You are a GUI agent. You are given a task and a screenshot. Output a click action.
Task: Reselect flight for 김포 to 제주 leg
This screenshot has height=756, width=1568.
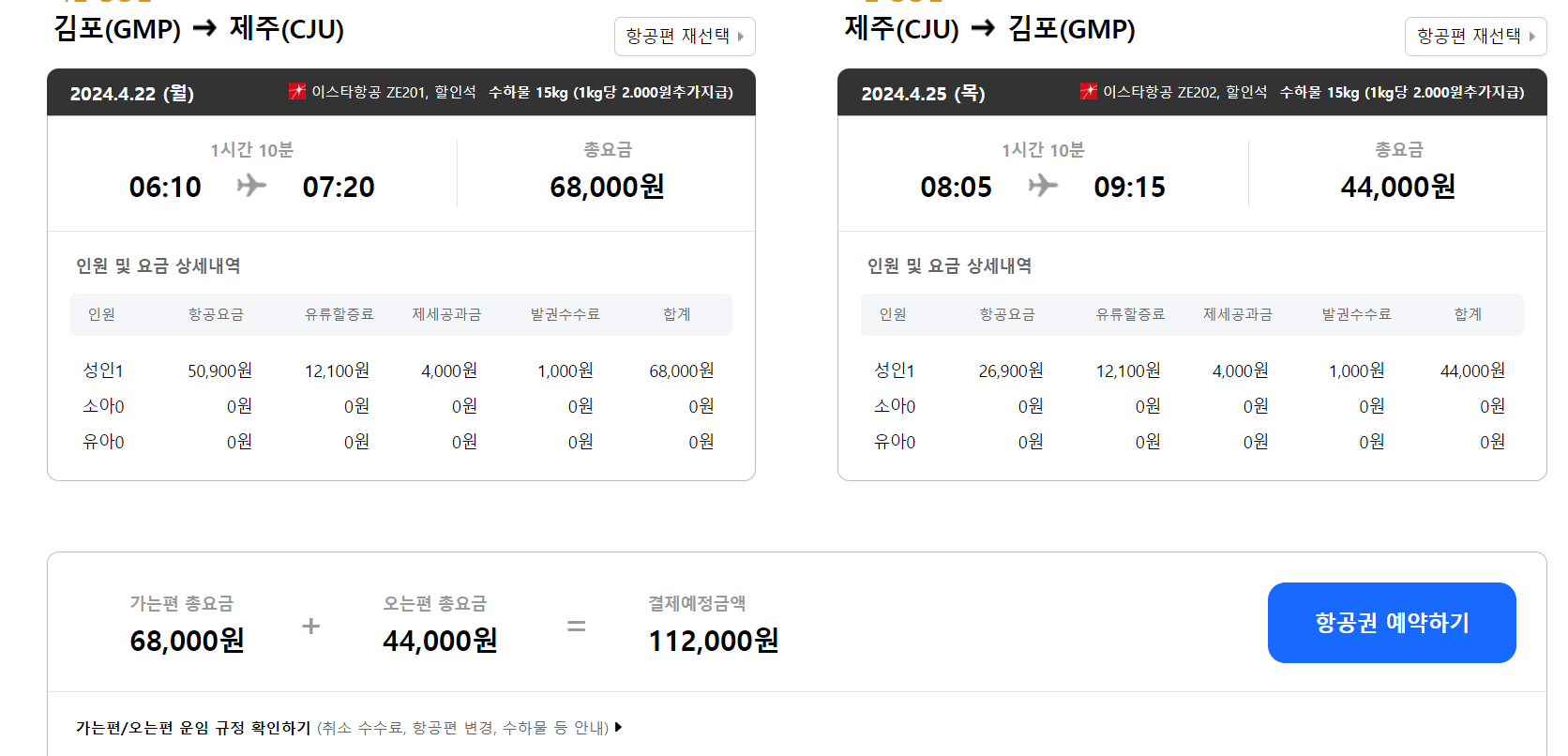click(x=685, y=37)
